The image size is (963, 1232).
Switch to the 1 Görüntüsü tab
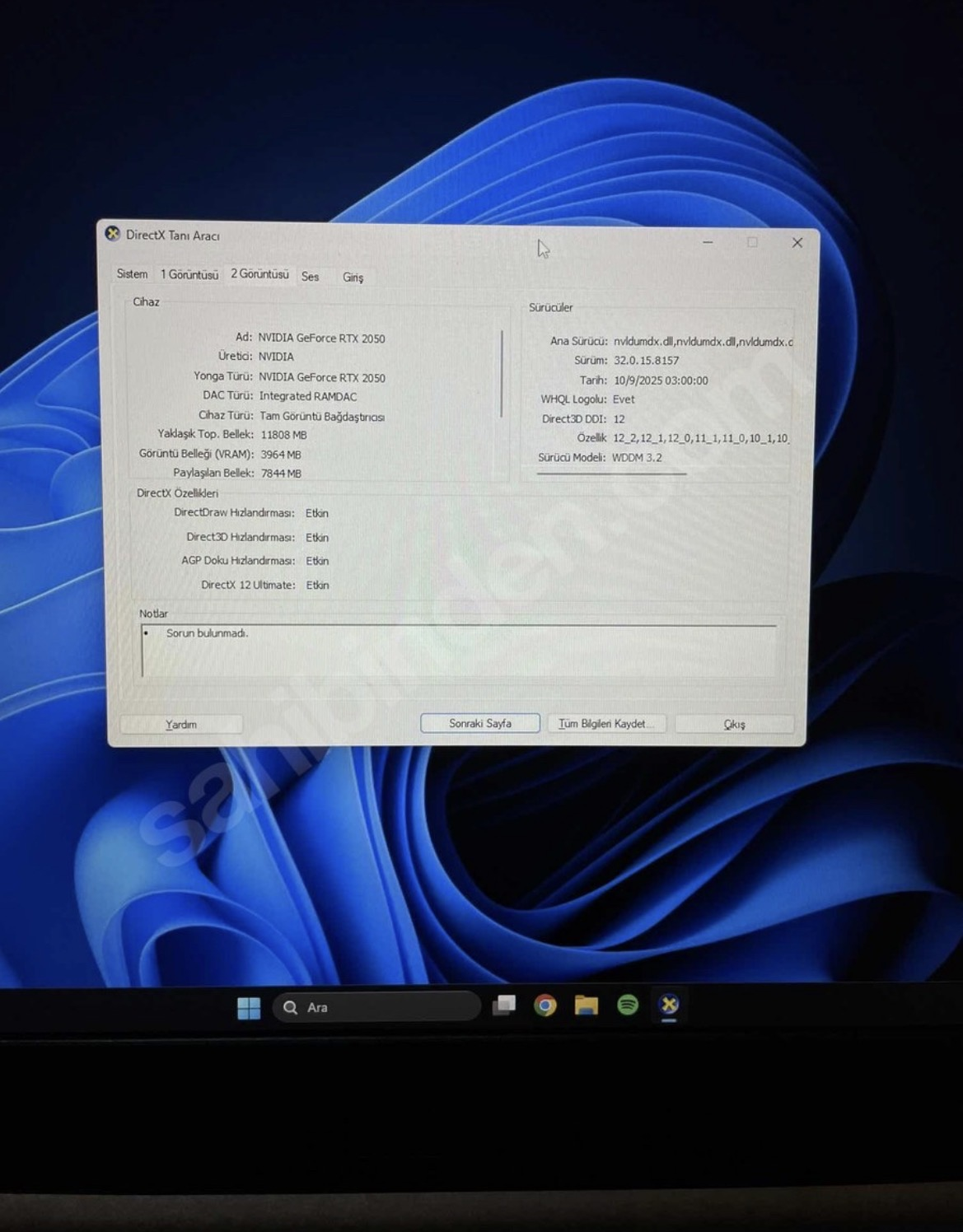click(x=189, y=274)
